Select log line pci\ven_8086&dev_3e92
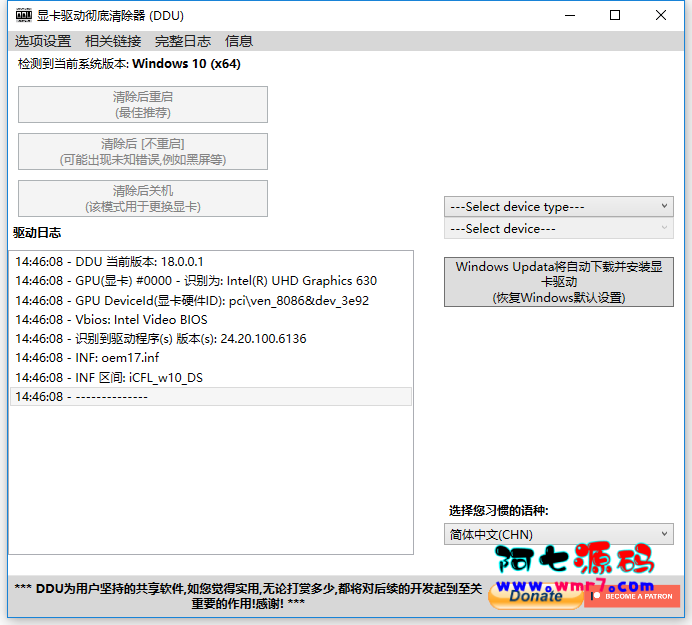This screenshot has height=625, width=692. tap(211, 301)
